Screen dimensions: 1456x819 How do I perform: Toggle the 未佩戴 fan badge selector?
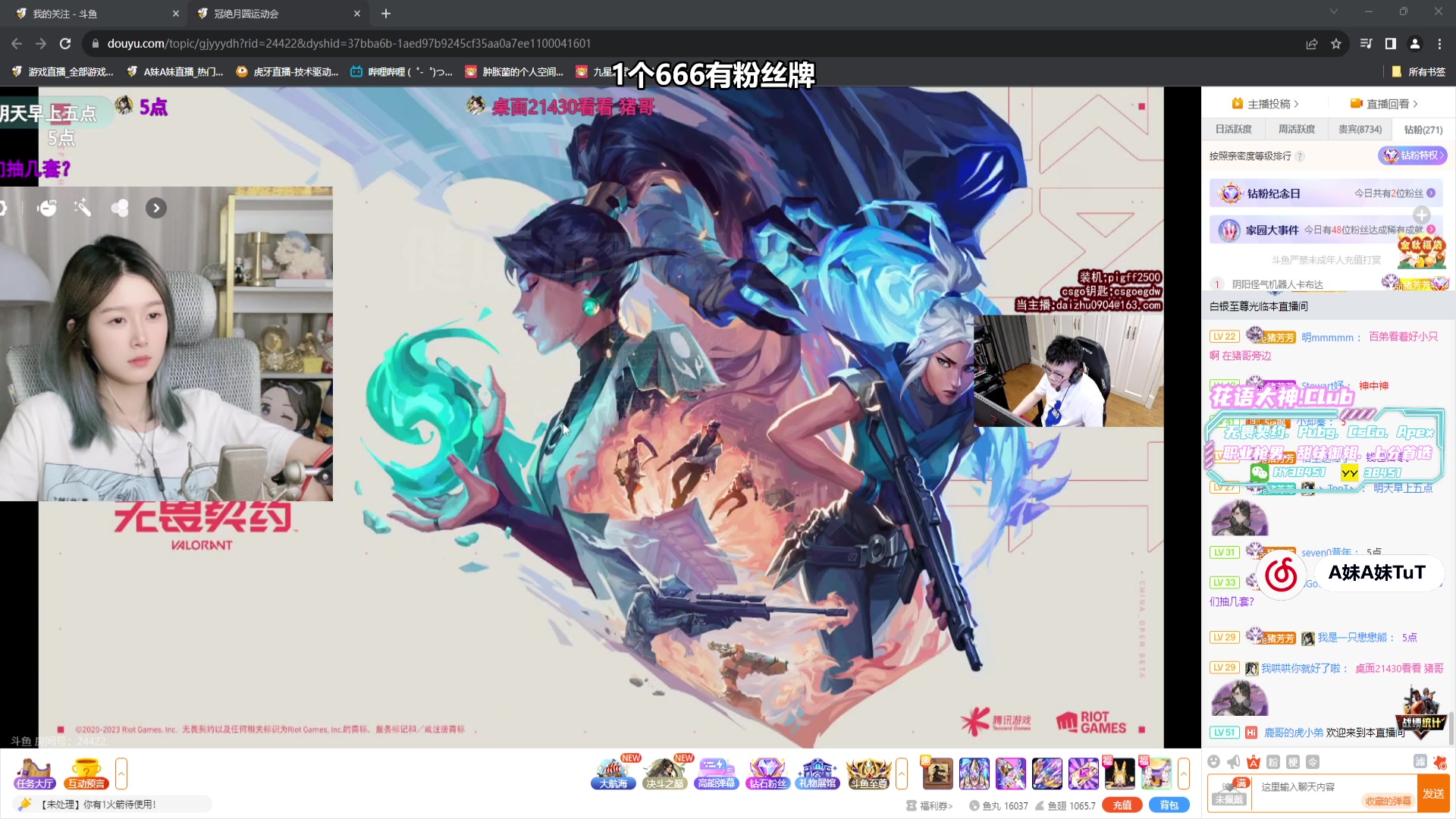point(1229,792)
